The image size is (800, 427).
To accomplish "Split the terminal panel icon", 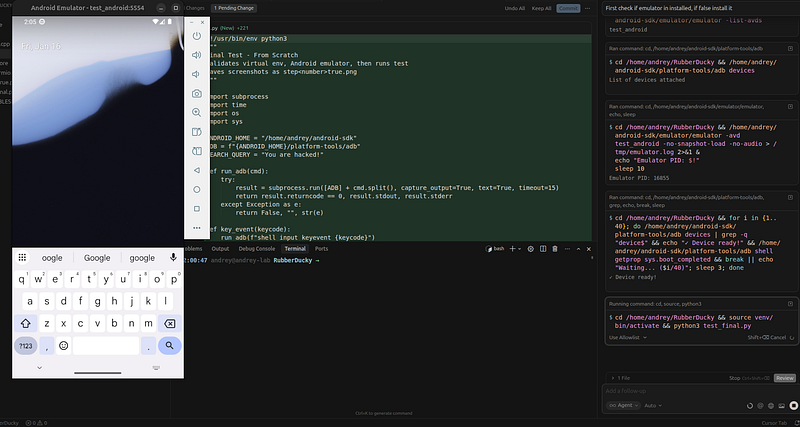I will tap(543, 249).
